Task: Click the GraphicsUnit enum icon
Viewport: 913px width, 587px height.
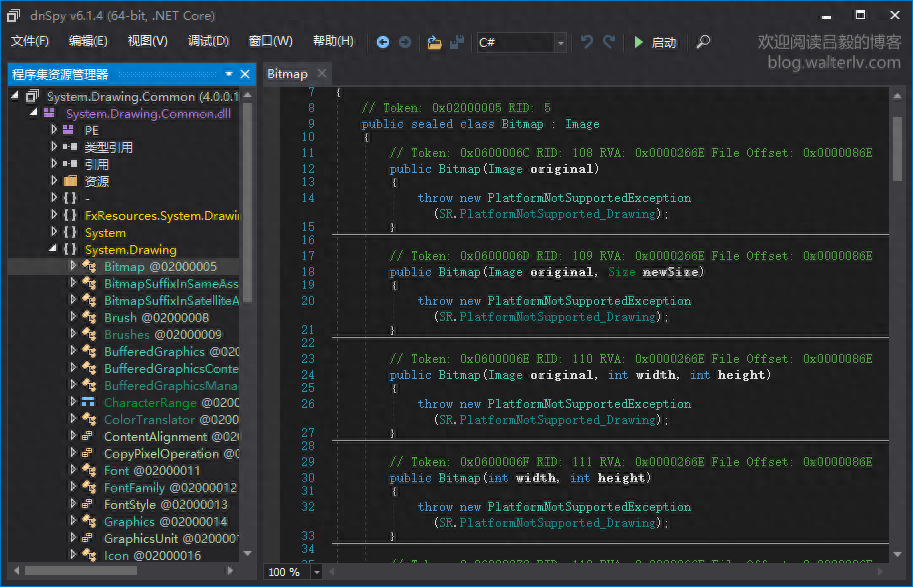Action: [x=89, y=538]
